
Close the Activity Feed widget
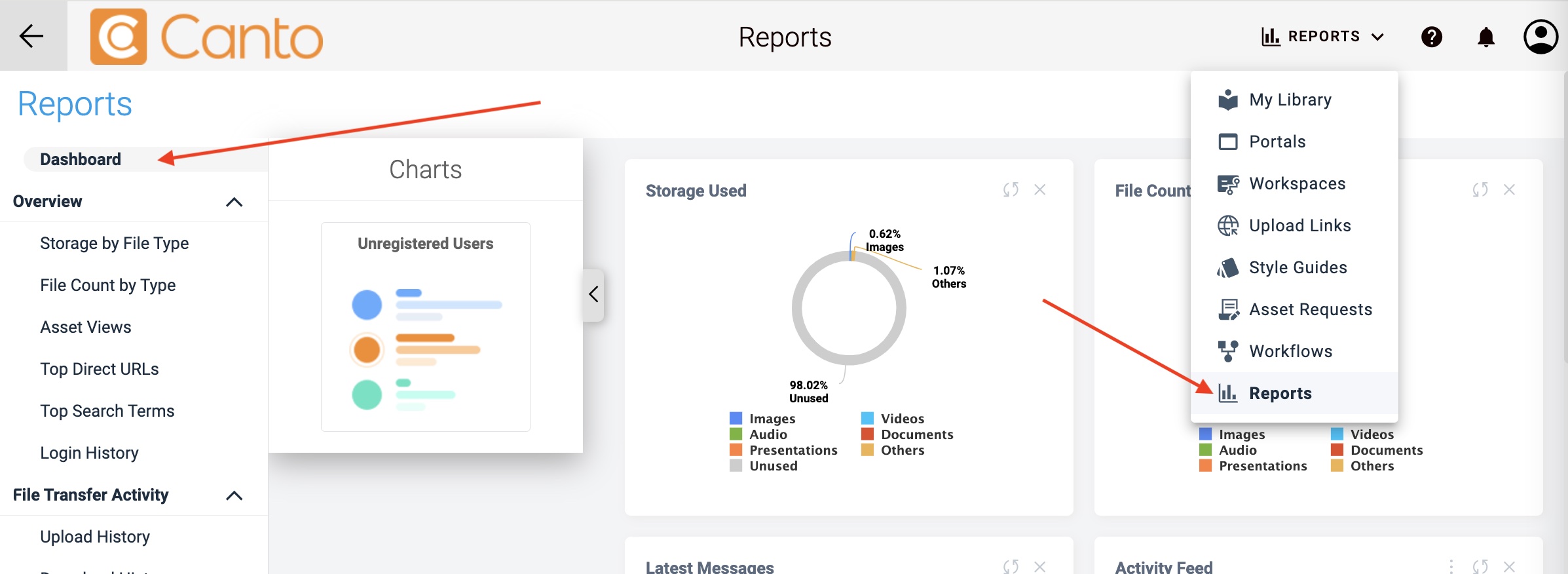pyautogui.click(x=1510, y=567)
